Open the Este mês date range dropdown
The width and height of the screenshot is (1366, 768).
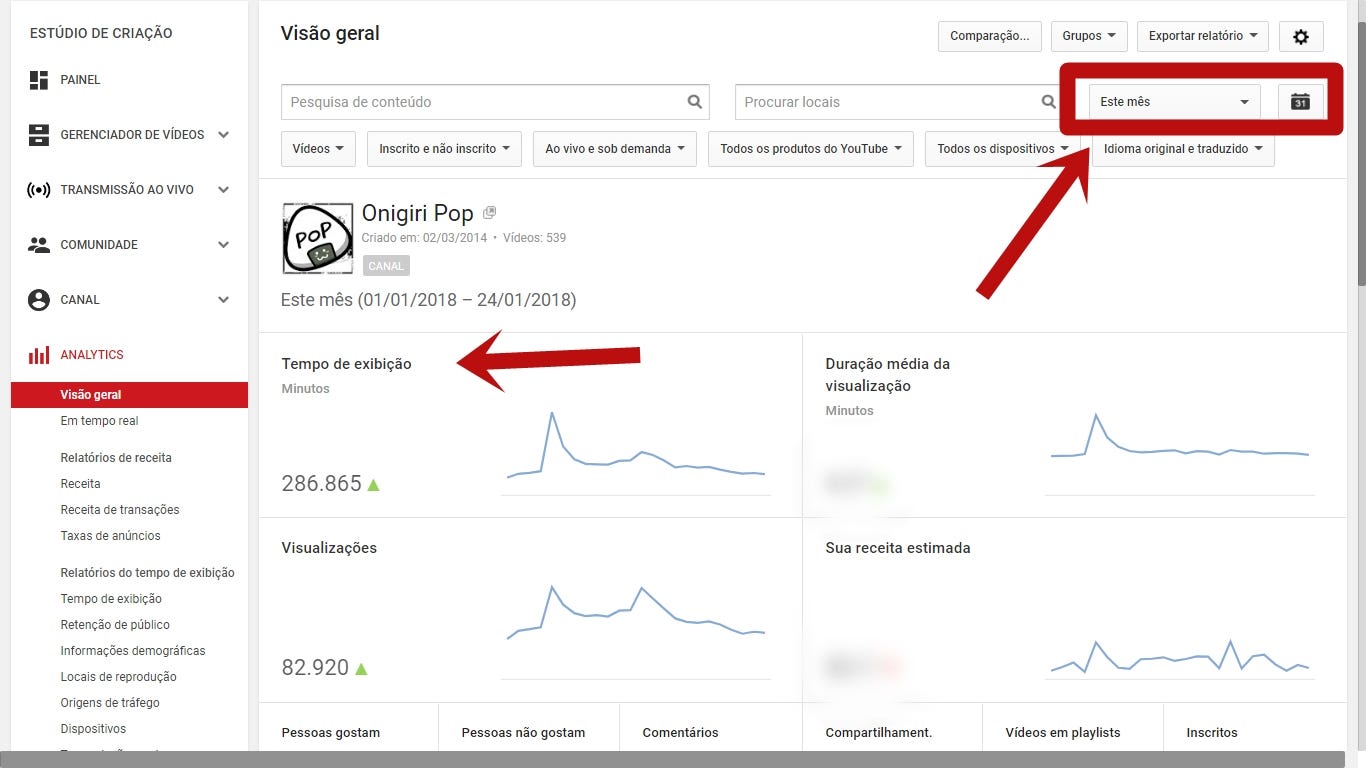pyautogui.click(x=1174, y=101)
